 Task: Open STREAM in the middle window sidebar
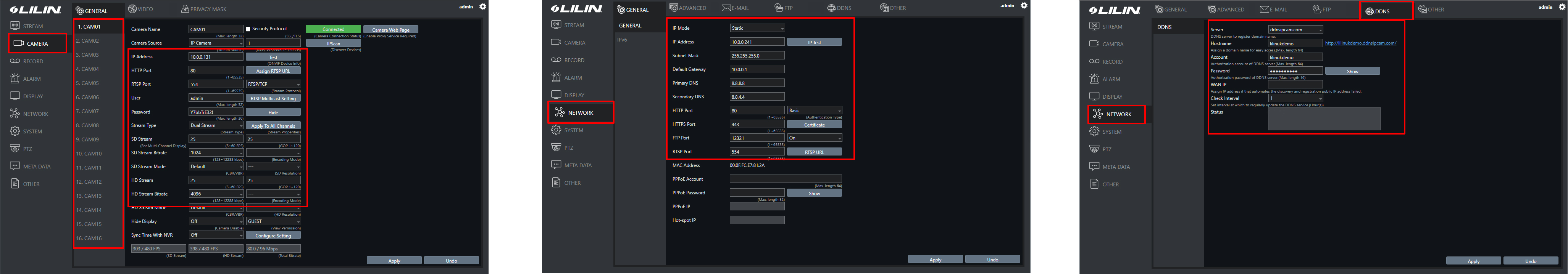click(x=568, y=25)
